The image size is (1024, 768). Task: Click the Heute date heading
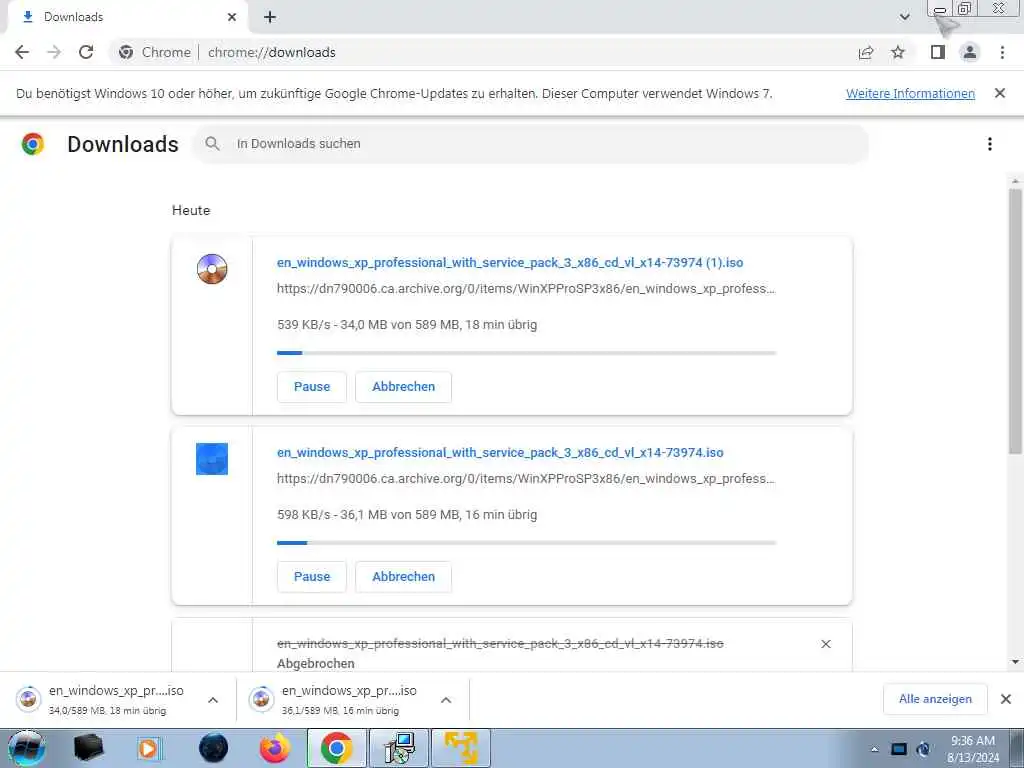(x=191, y=210)
